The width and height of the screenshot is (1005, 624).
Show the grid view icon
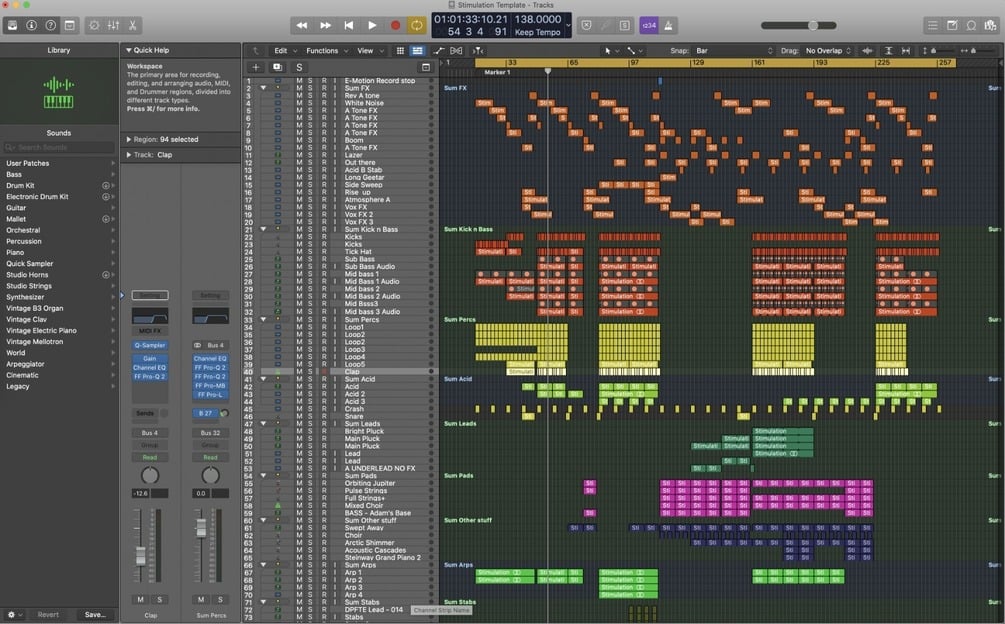coord(400,51)
